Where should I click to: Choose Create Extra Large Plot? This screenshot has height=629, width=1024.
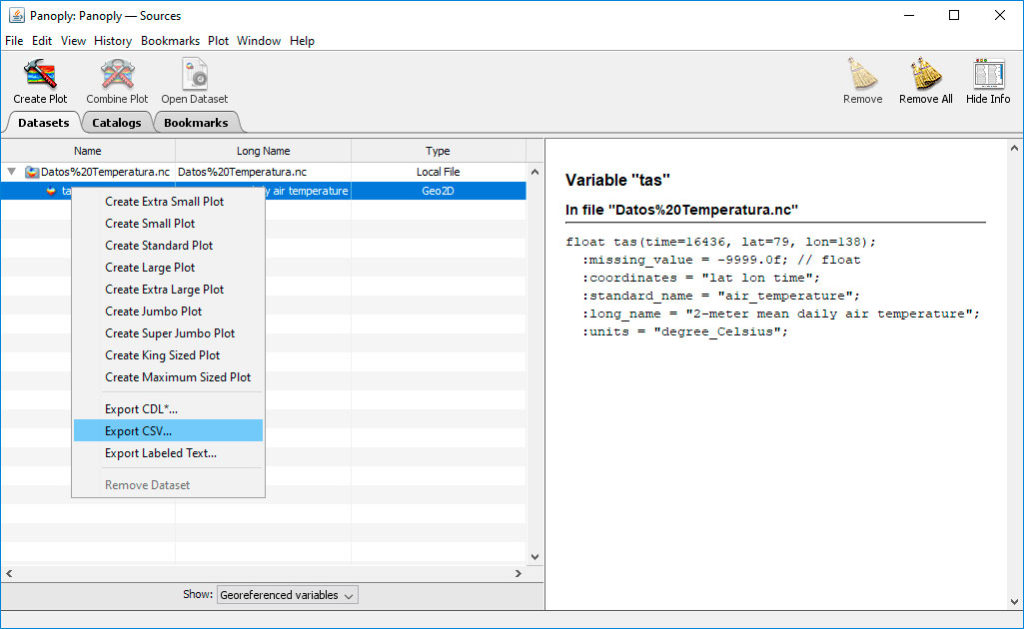pos(168,289)
